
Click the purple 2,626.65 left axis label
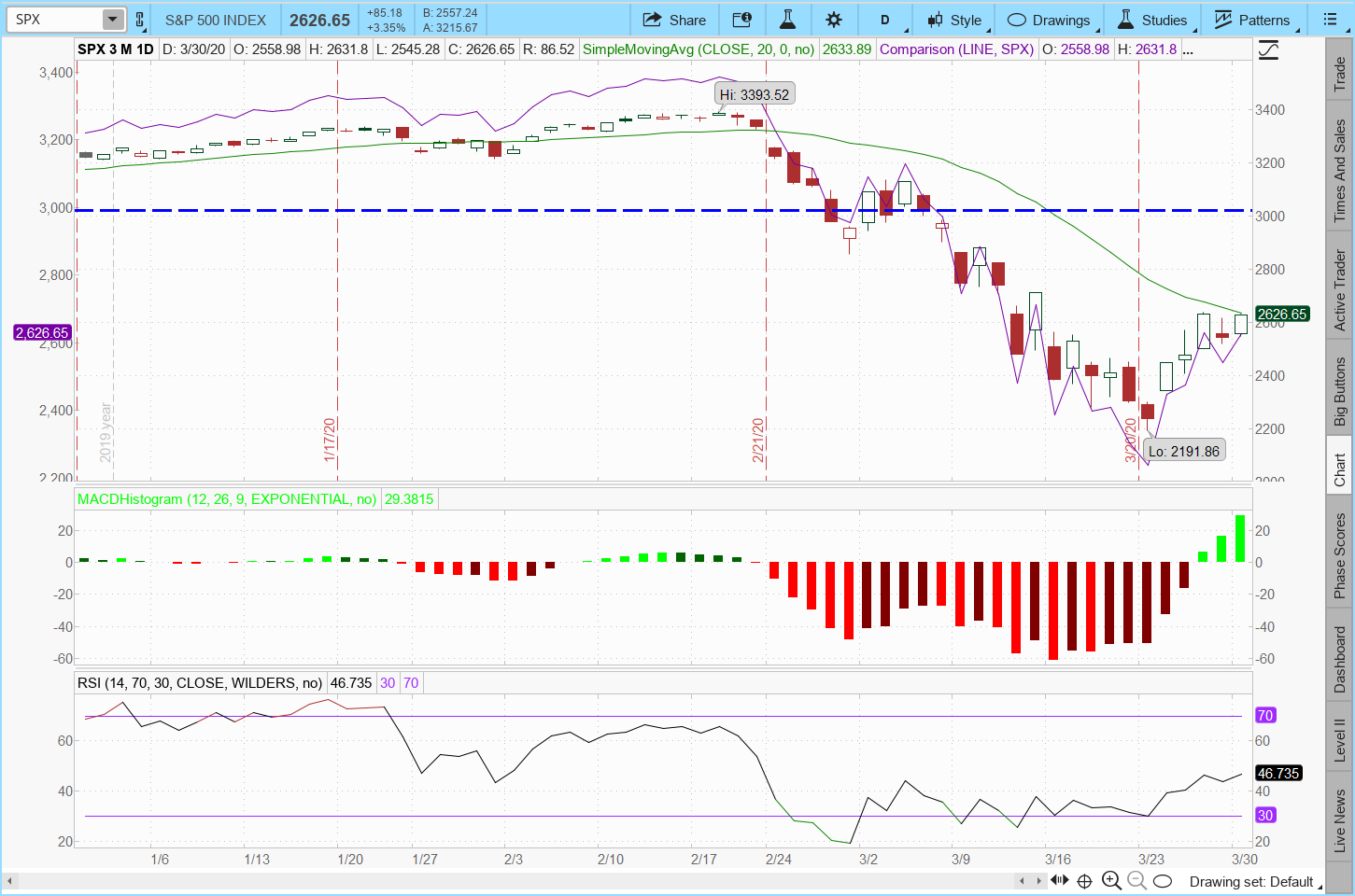pyautogui.click(x=42, y=332)
